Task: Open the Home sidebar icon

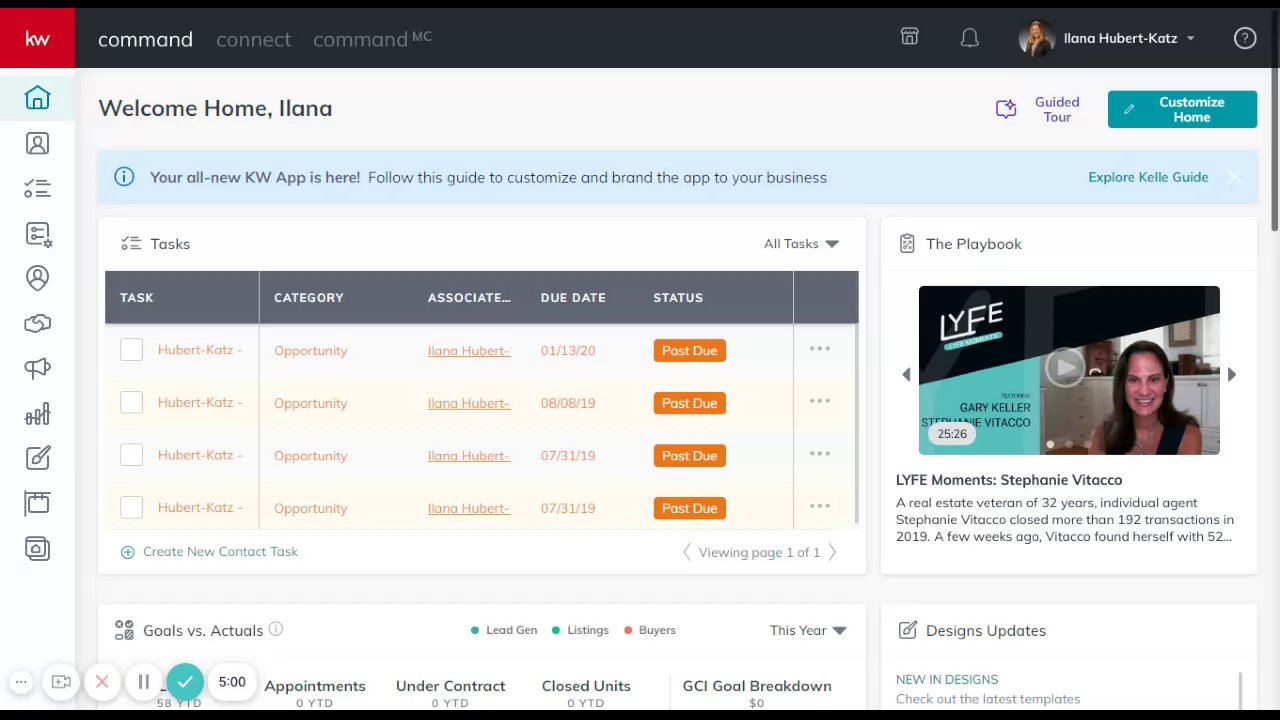Action: tap(37, 97)
